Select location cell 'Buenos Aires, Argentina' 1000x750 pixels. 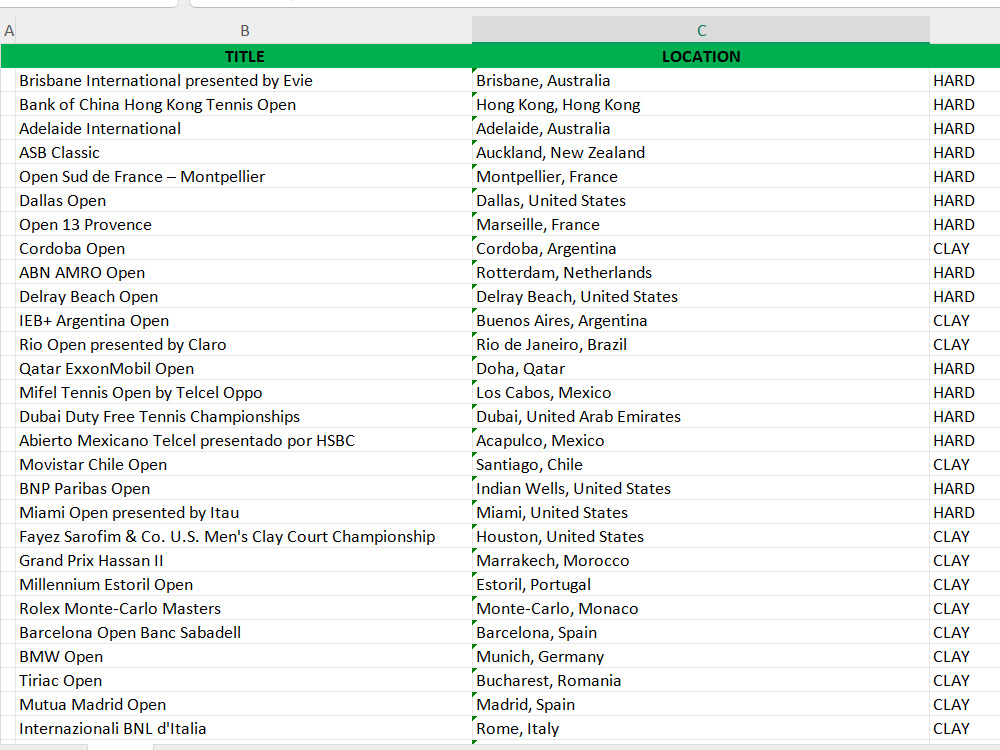701,321
